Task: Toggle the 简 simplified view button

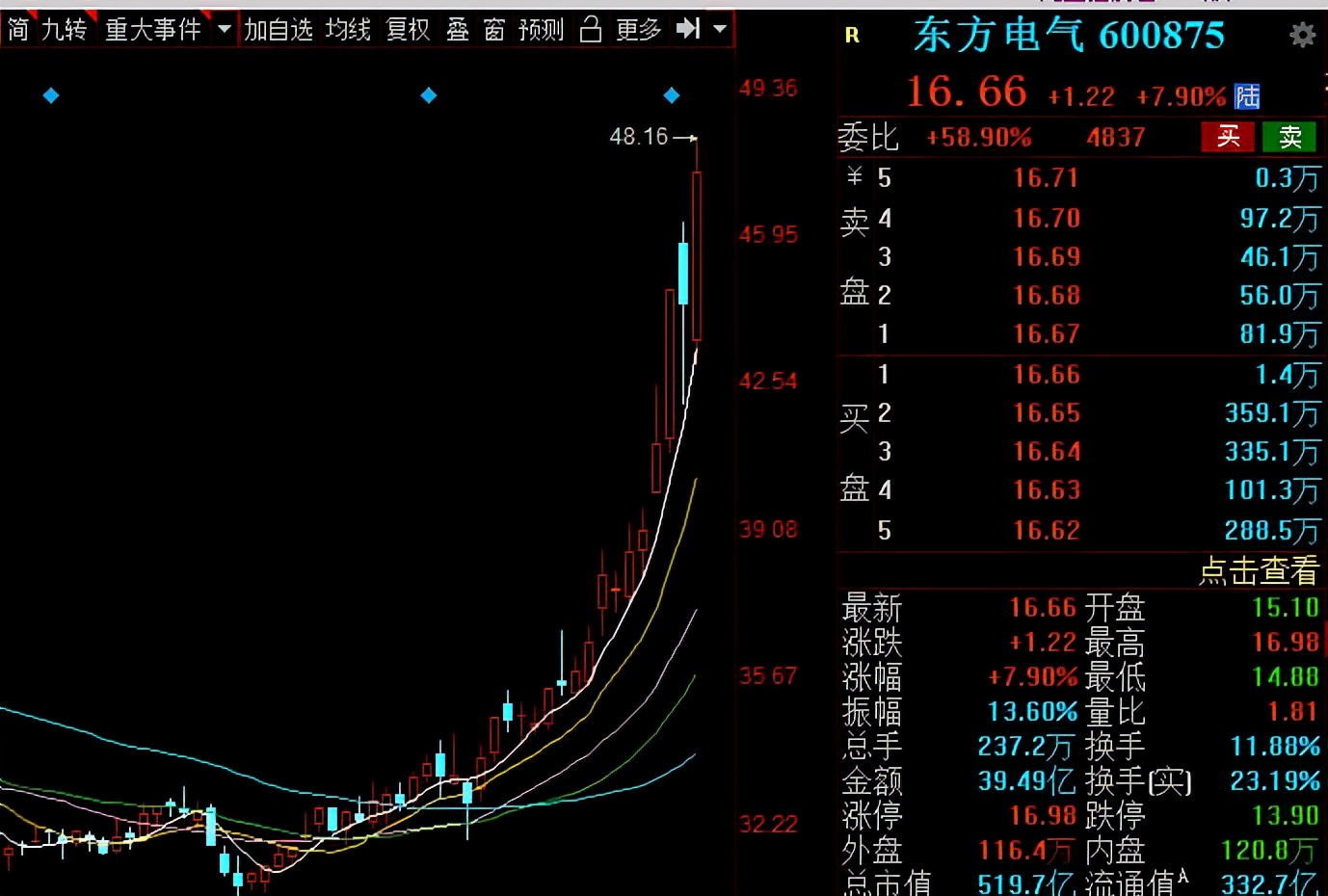Action: tap(18, 30)
